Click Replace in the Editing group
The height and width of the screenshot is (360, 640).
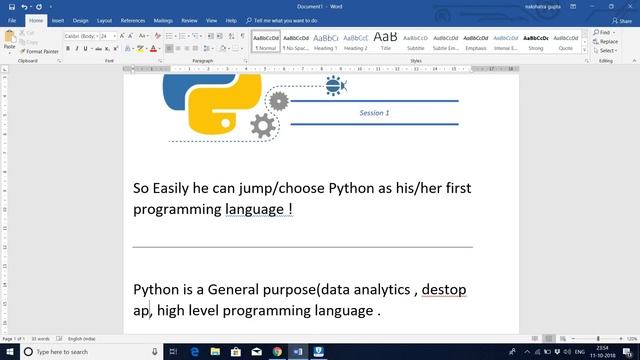(x=606, y=42)
